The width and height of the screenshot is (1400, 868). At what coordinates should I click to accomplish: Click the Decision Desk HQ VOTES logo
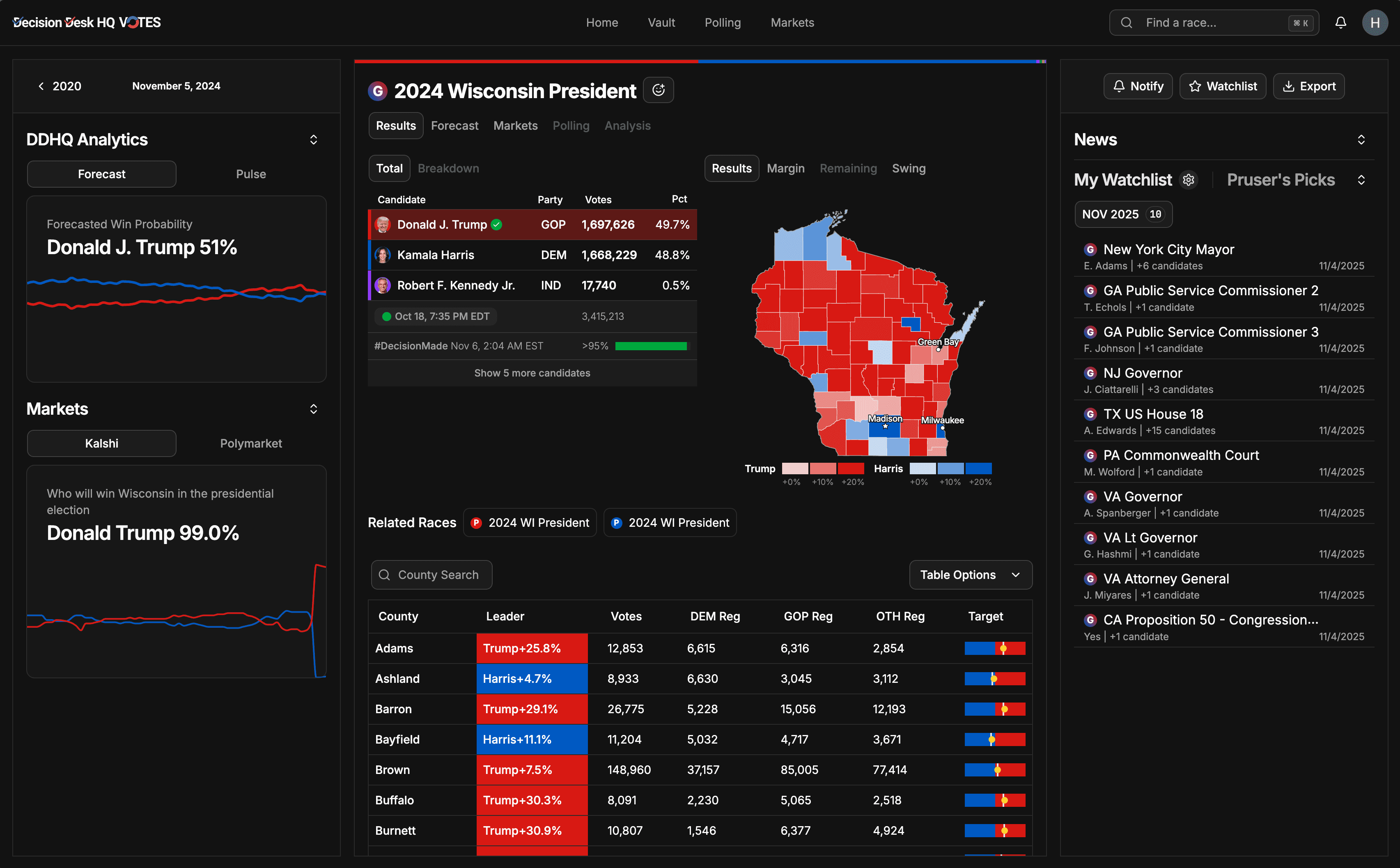pyautogui.click(x=86, y=23)
